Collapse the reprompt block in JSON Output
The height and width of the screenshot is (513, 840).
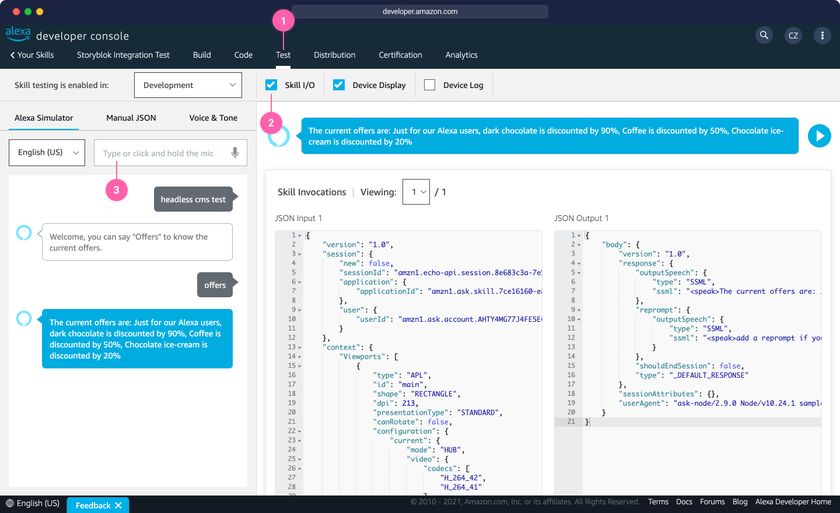(579, 310)
